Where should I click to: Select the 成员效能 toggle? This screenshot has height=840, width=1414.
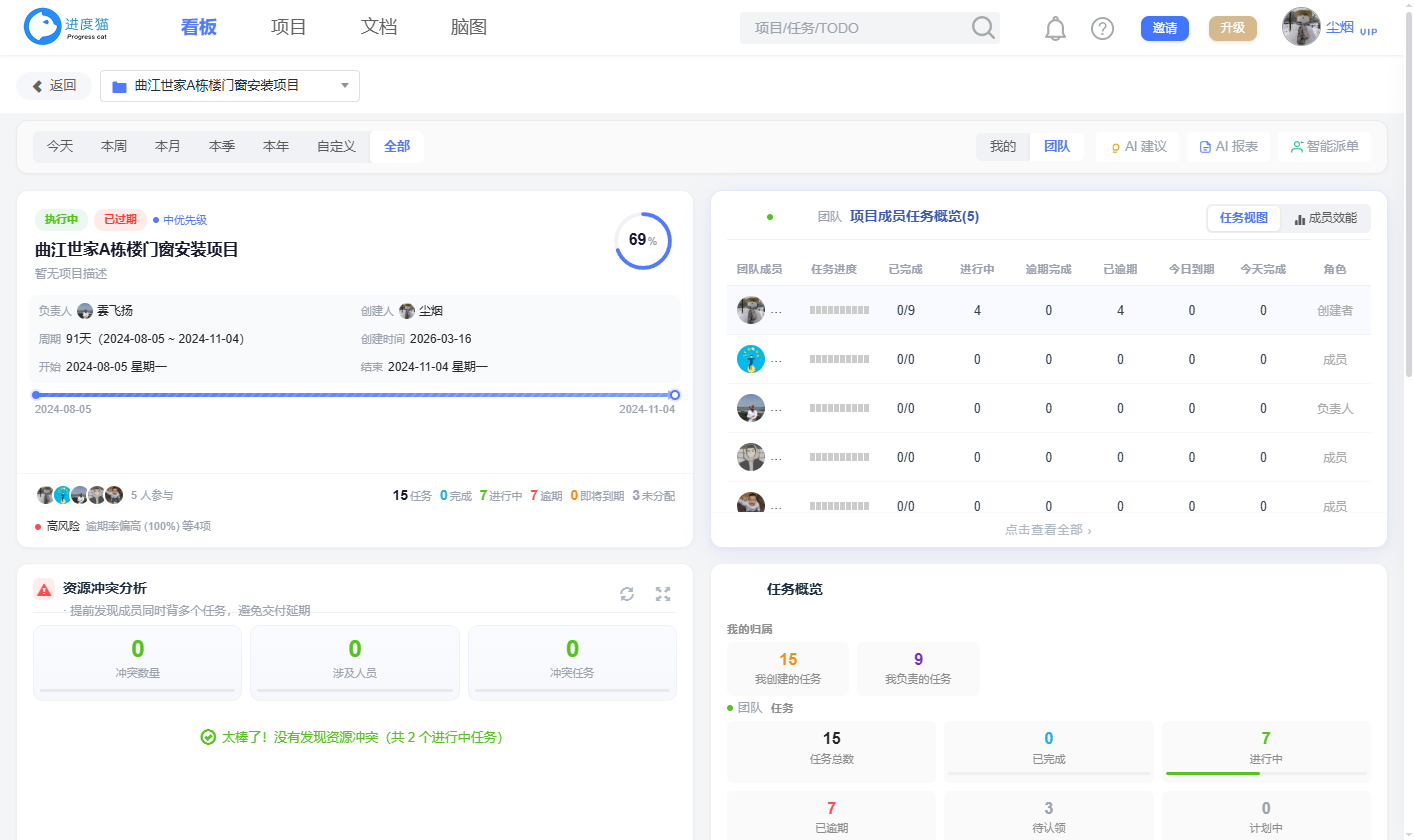(x=1326, y=218)
